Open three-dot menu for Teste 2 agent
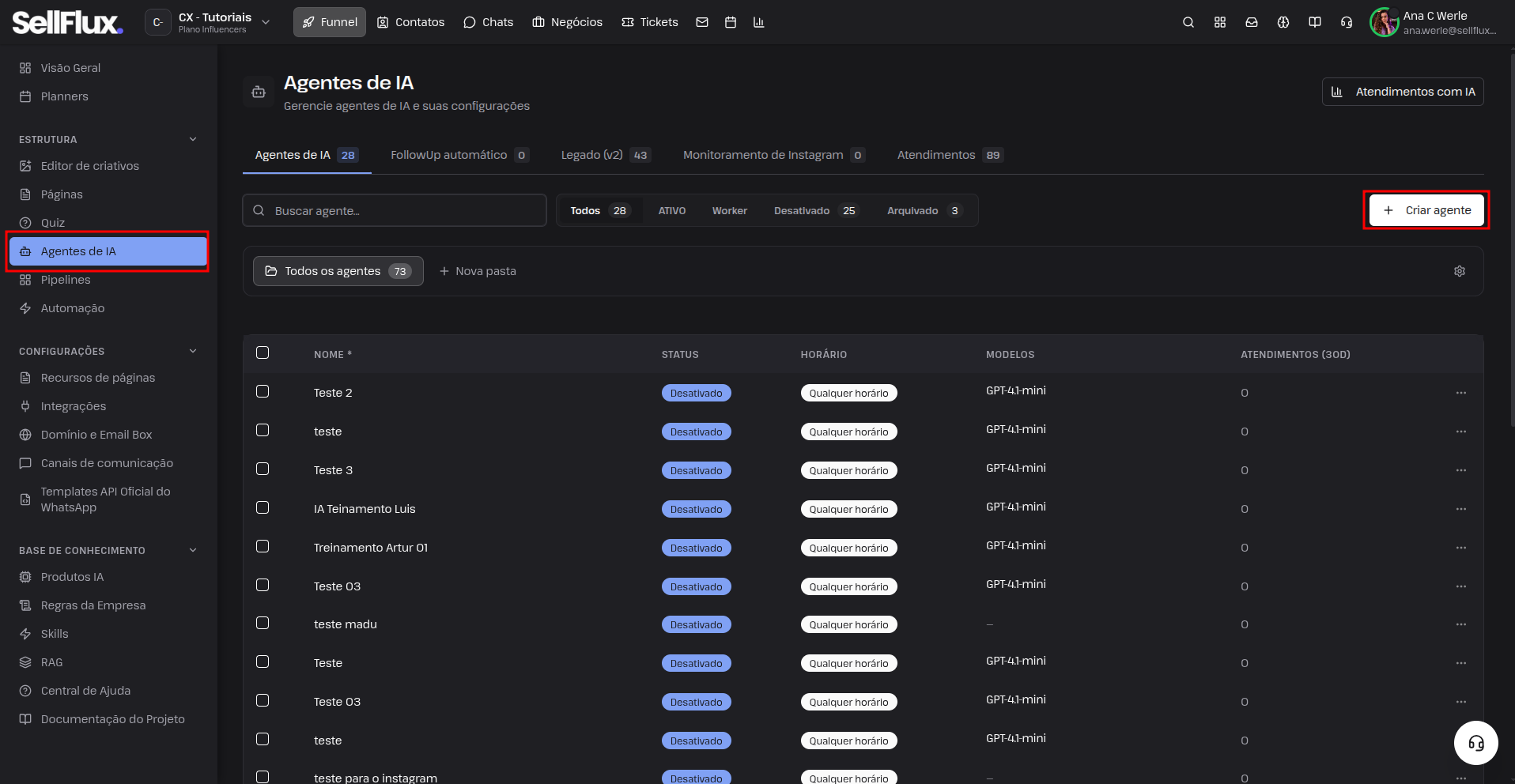The height and width of the screenshot is (784, 1515). click(1460, 393)
